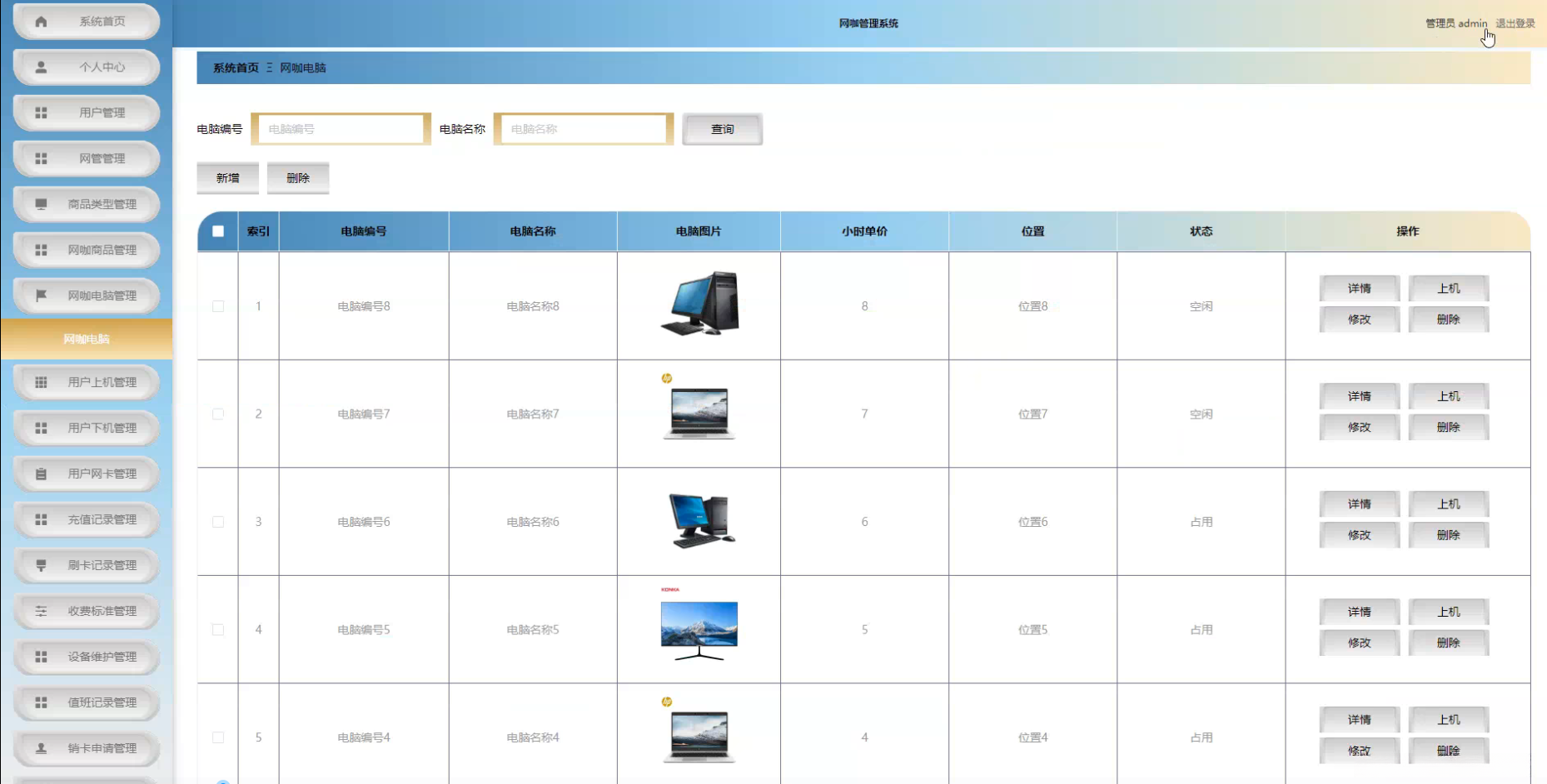The height and width of the screenshot is (784, 1547).
Task: Open the 网咖商品管理 sidebar menu
Action: pos(87,250)
